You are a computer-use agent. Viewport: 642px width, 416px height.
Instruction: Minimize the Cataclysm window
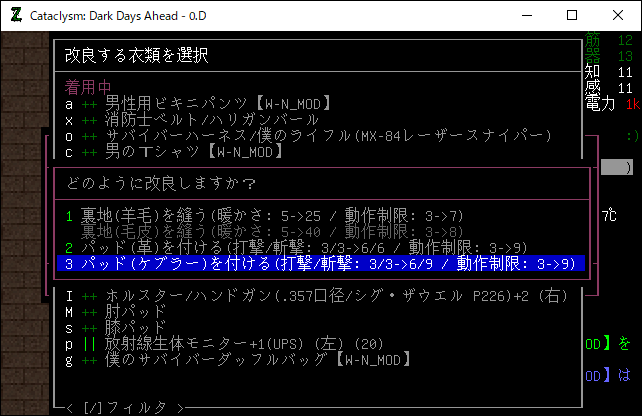click(x=525, y=15)
